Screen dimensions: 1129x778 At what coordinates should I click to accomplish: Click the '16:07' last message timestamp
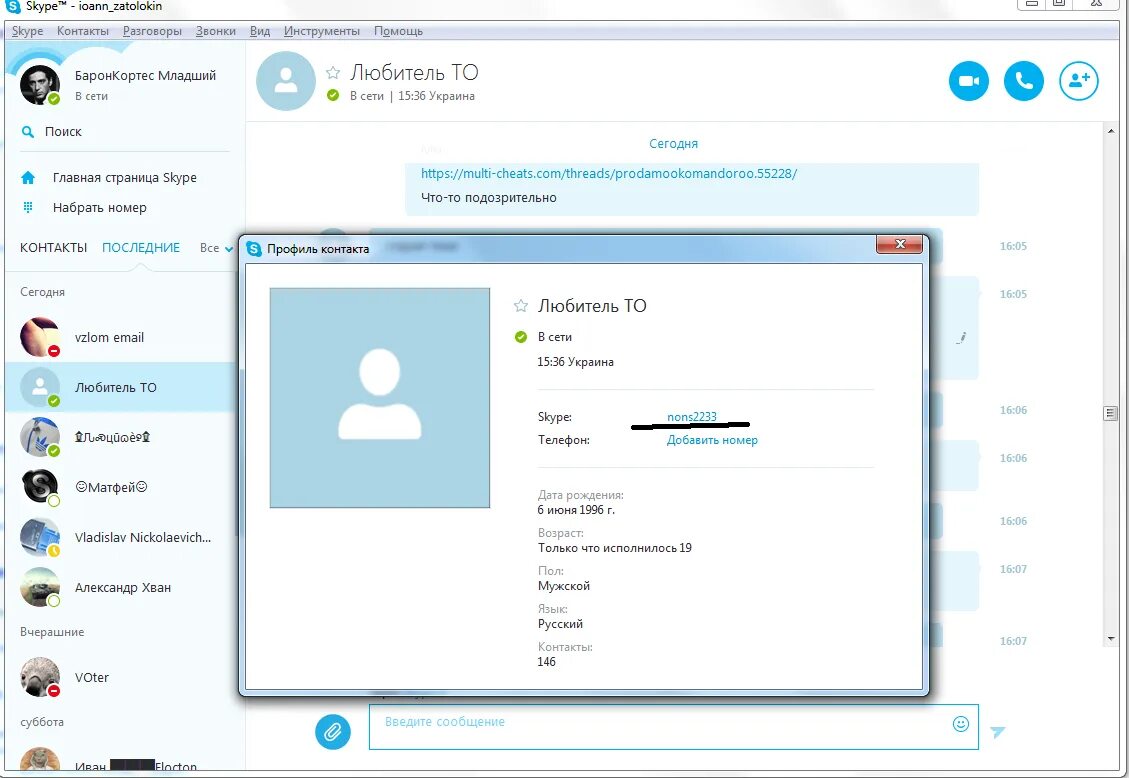point(1013,641)
